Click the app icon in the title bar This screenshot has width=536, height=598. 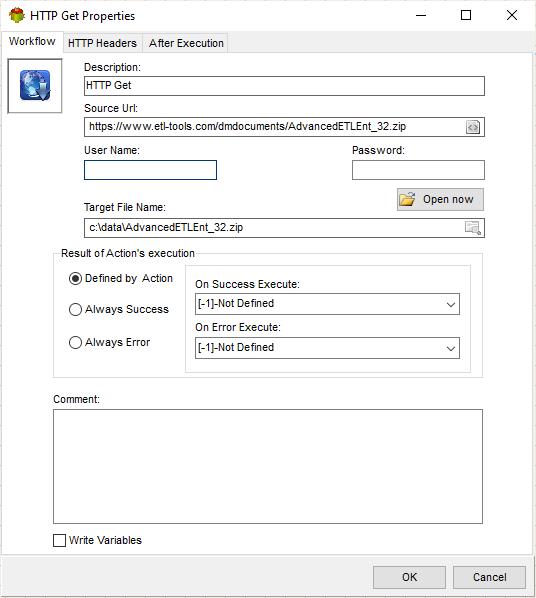click(x=16, y=16)
